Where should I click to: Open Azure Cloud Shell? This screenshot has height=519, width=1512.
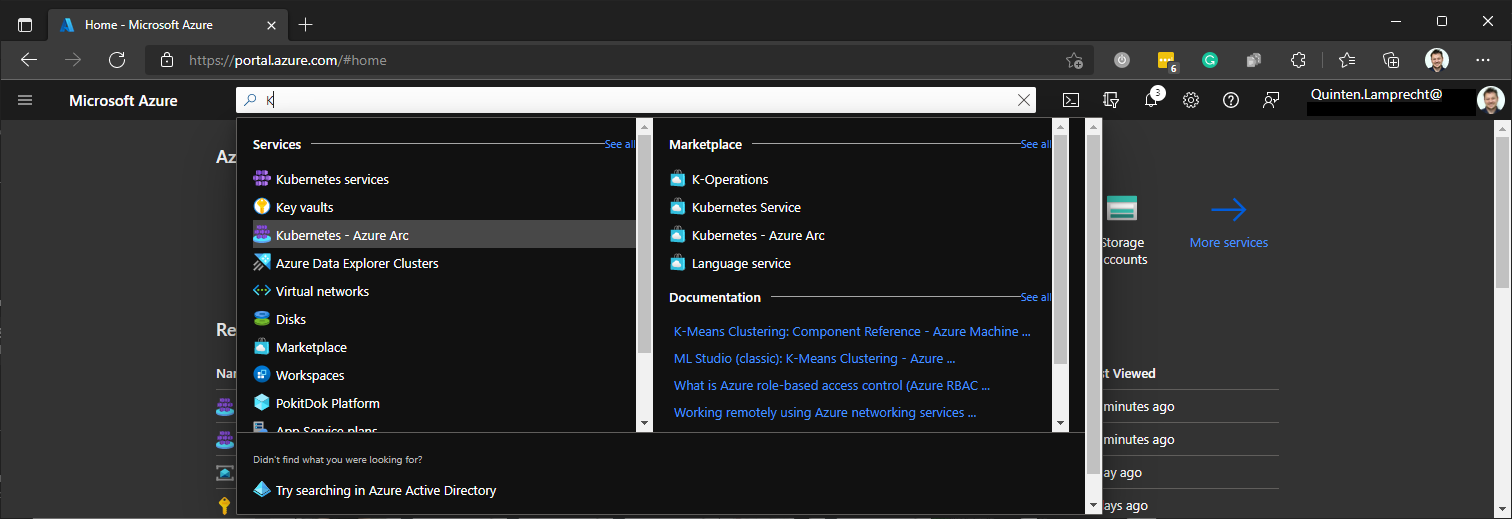[x=1070, y=100]
